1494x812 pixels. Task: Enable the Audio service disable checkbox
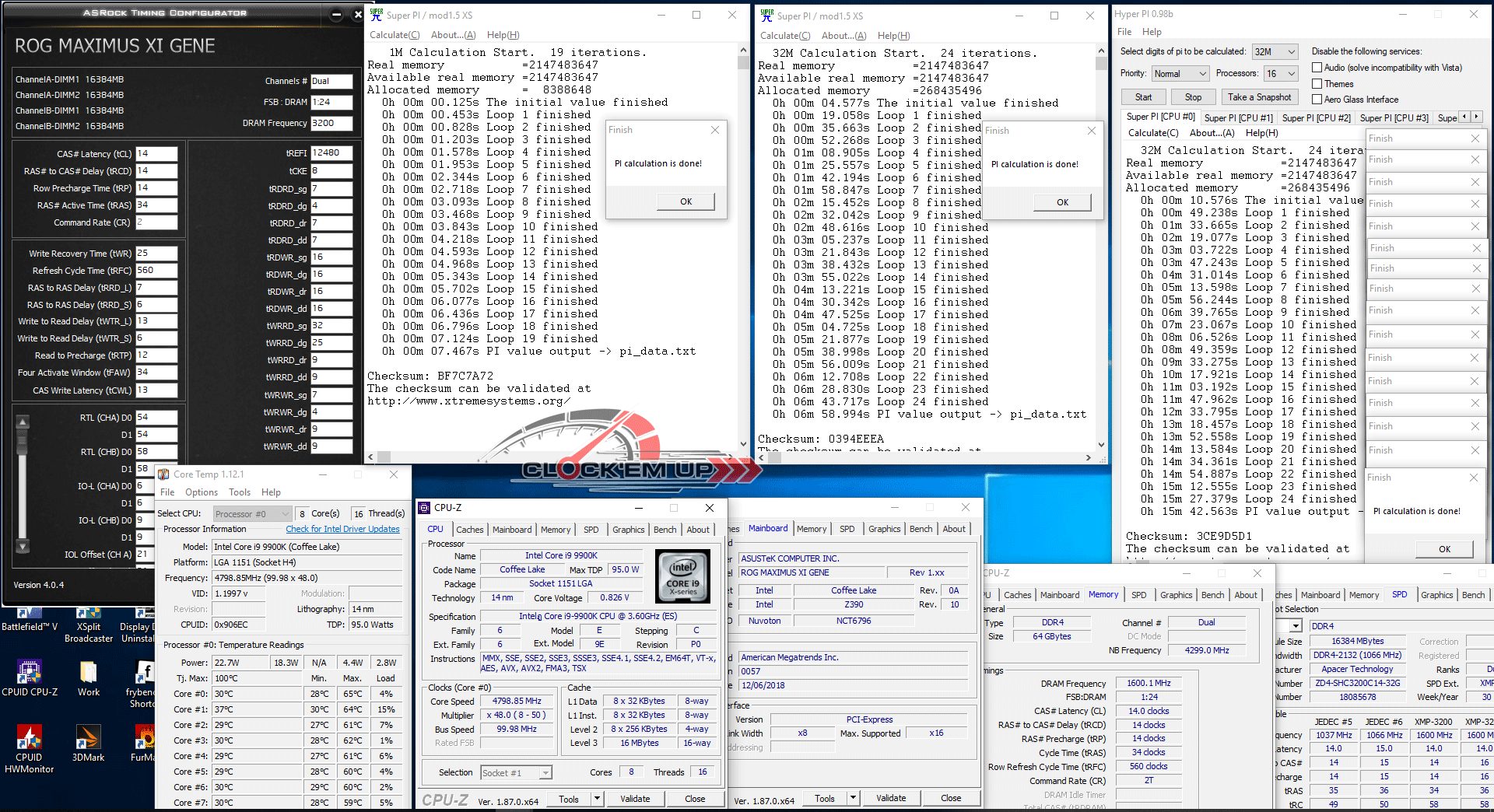[1317, 68]
